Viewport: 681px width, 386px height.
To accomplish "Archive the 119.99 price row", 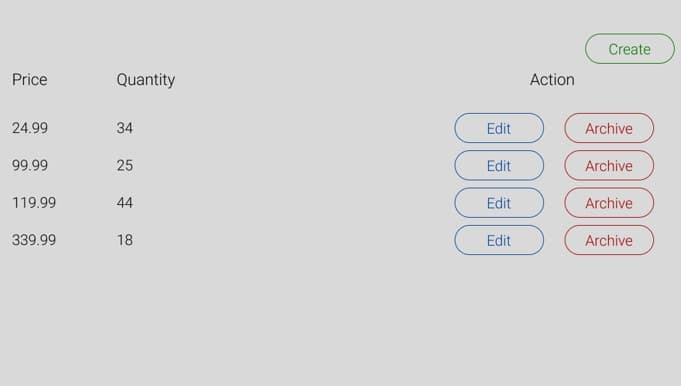I will 609,203.
